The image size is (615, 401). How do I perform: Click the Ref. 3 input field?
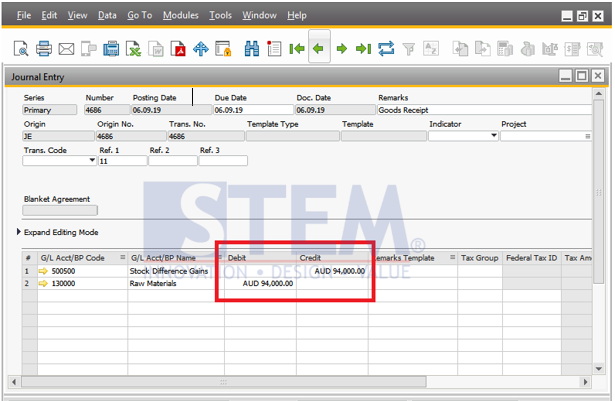click(x=223, y=161)
